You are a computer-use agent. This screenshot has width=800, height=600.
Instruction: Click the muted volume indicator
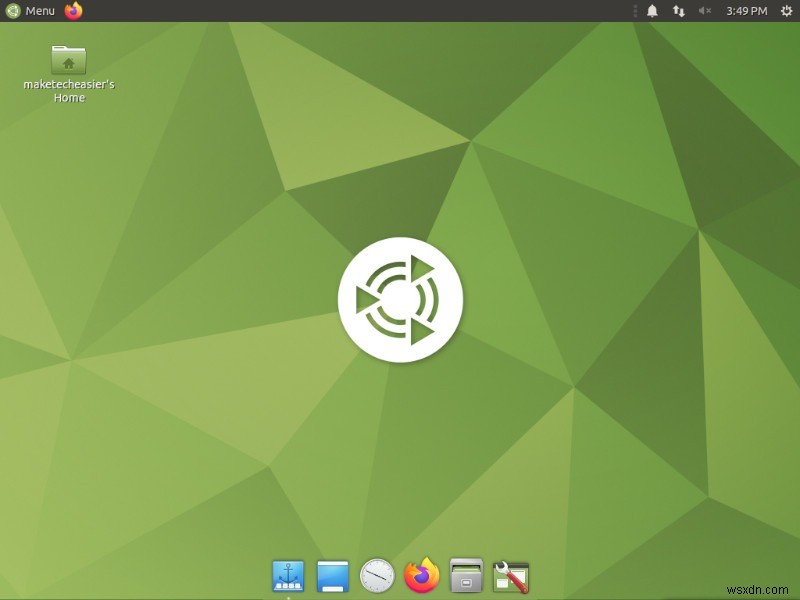[x=705, y=11]
